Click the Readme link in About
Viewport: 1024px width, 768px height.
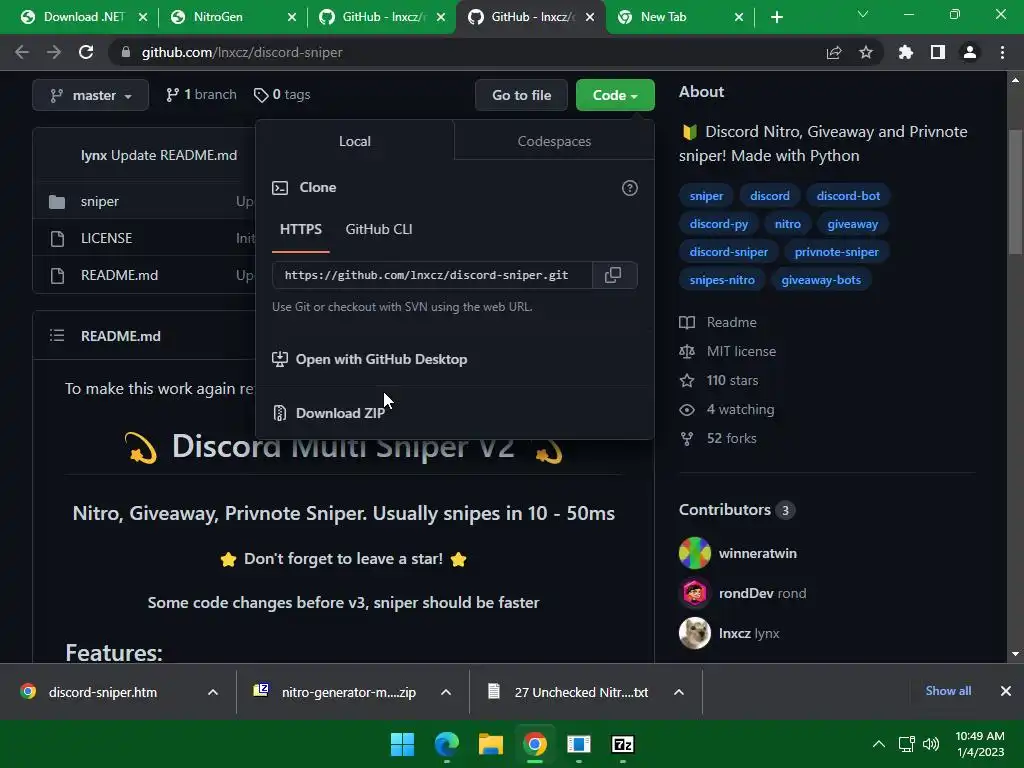(x=731, y=323)
